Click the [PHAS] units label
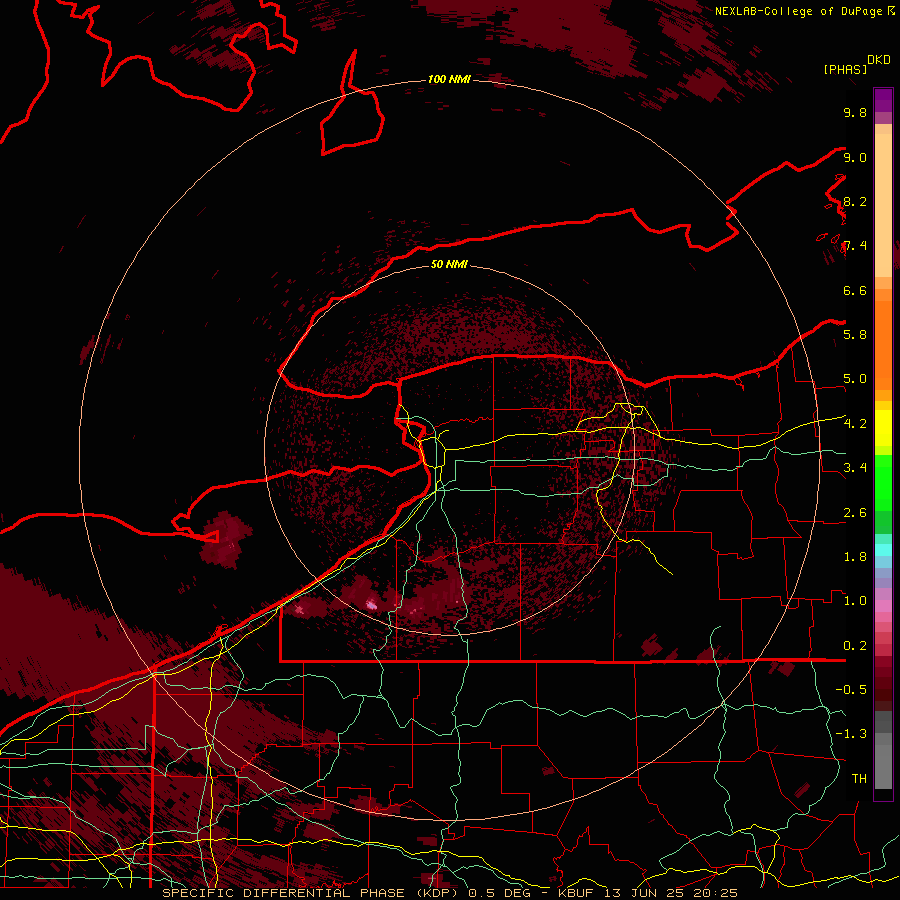 click(845, 69)
